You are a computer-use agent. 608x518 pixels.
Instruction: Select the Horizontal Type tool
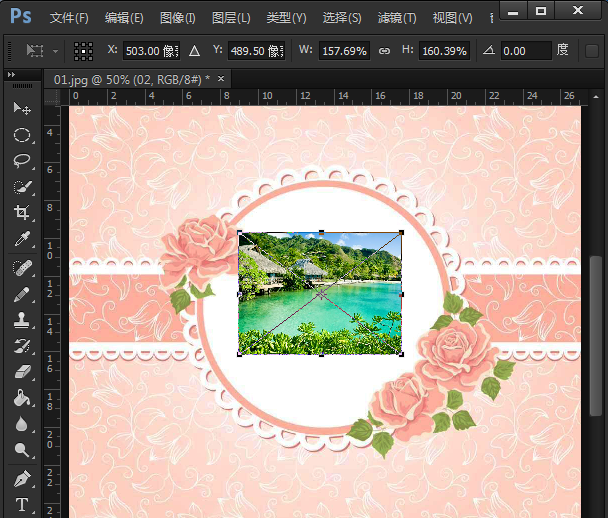pyautogui.click(x=21, y=505)
